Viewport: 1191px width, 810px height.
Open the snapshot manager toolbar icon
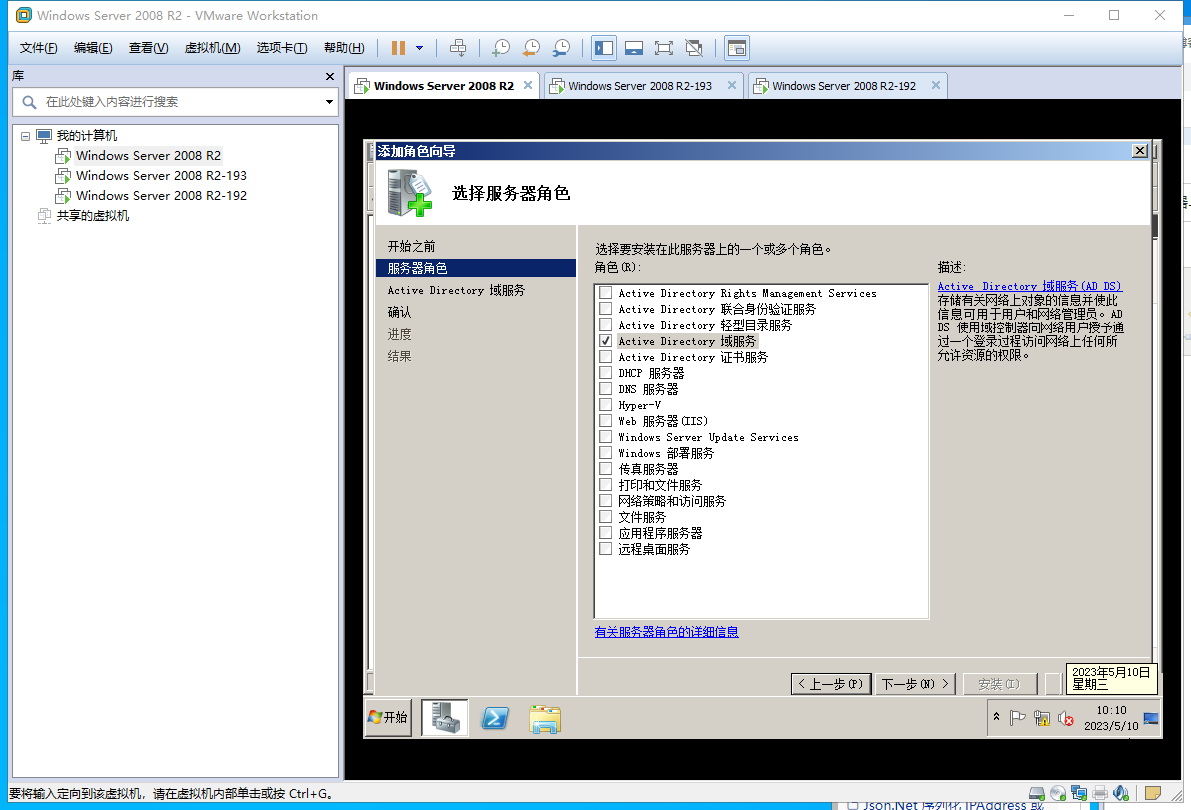[x=561, y=48]
